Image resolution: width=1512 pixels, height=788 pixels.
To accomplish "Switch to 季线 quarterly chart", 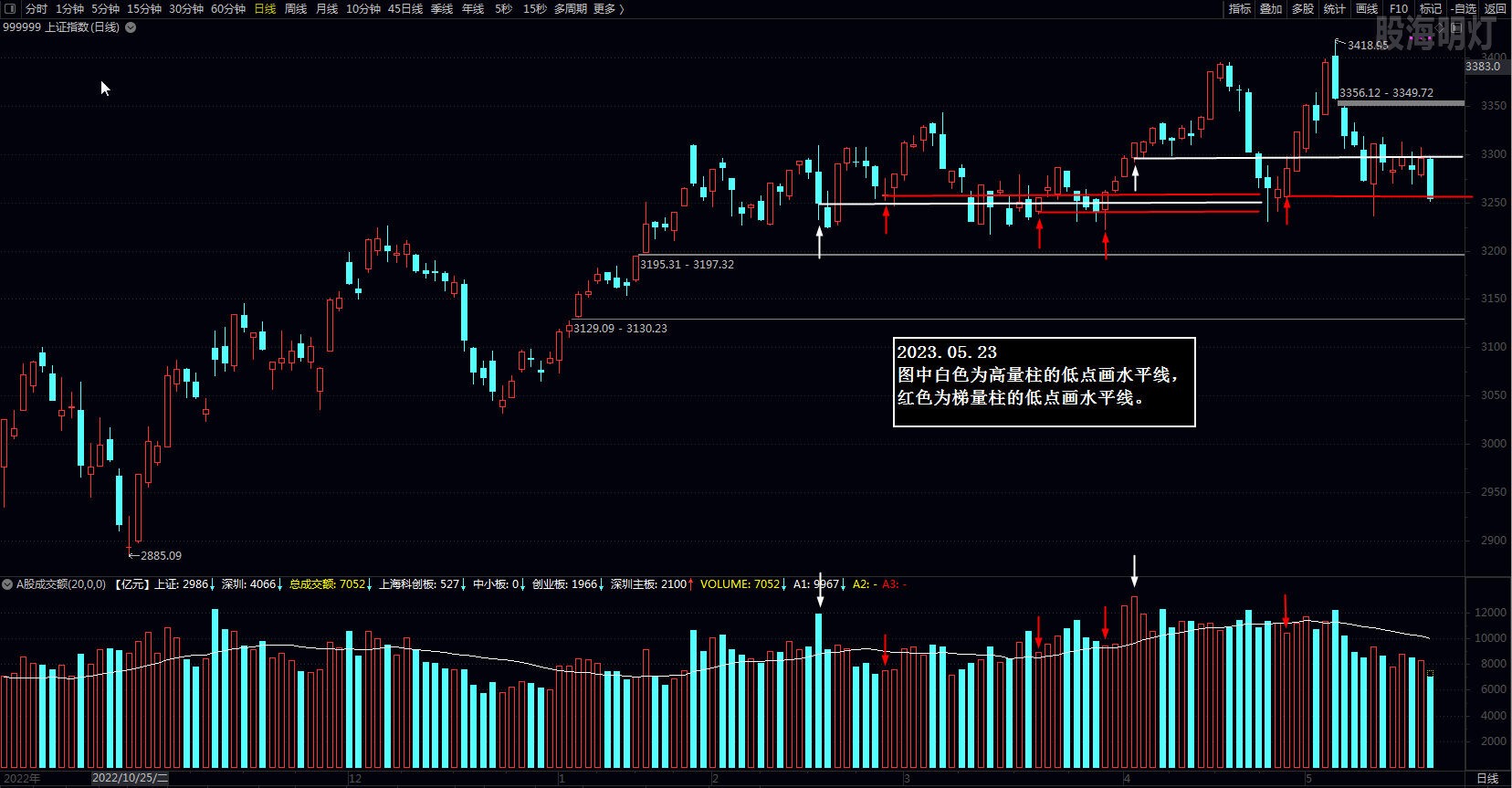I will [442, 8].
